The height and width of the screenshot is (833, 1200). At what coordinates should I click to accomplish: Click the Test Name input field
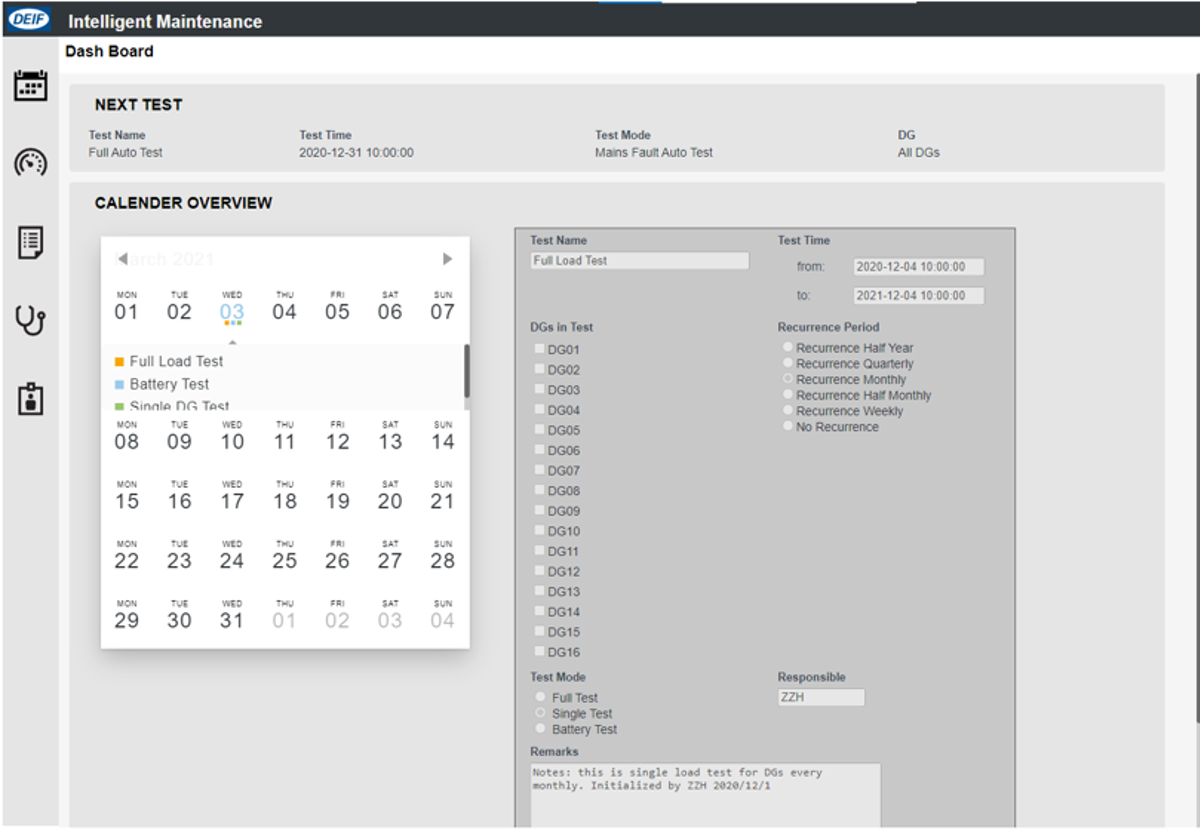pos(639,261)
